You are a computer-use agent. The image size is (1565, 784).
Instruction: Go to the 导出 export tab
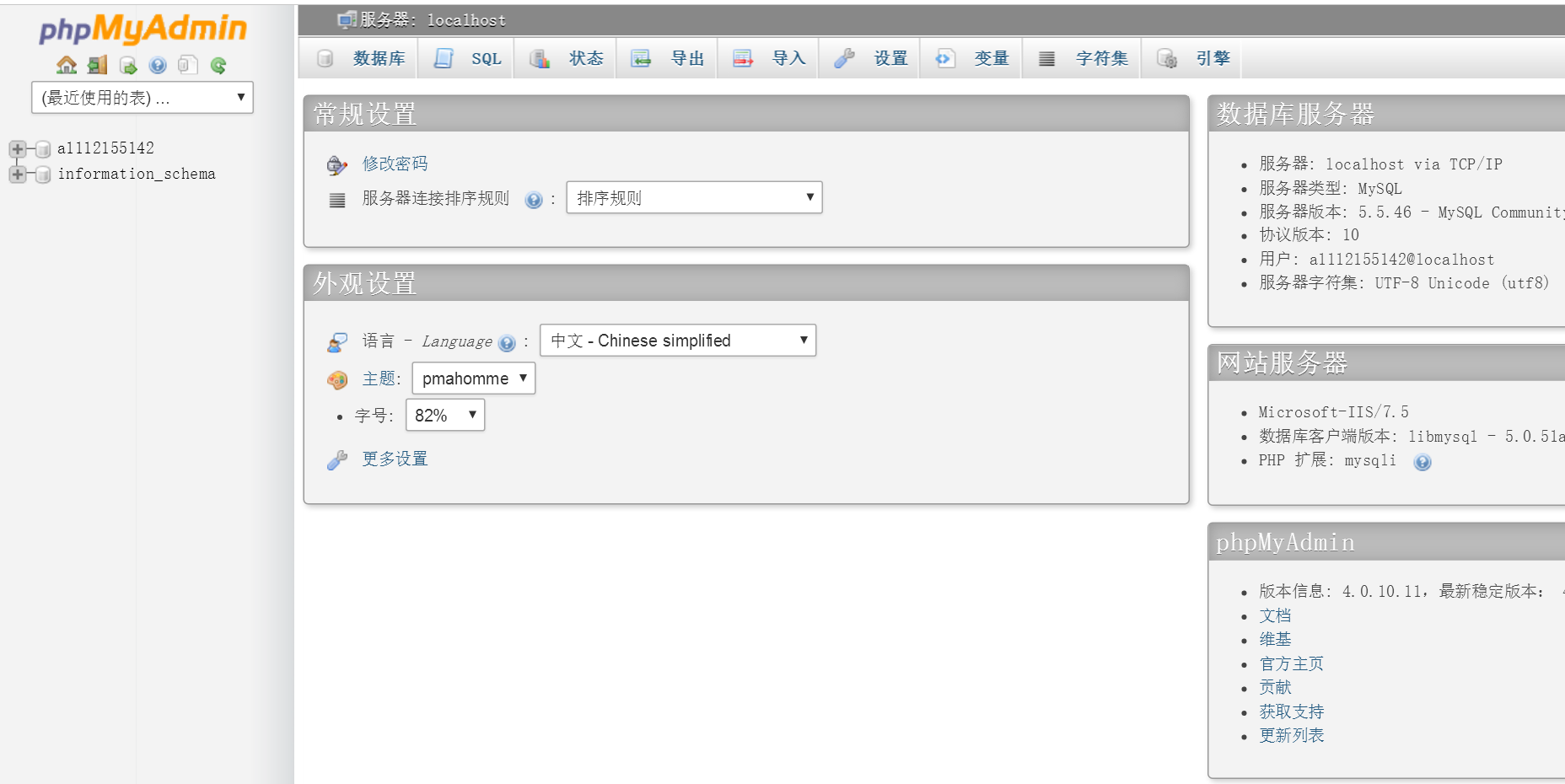tap(667, 58)
